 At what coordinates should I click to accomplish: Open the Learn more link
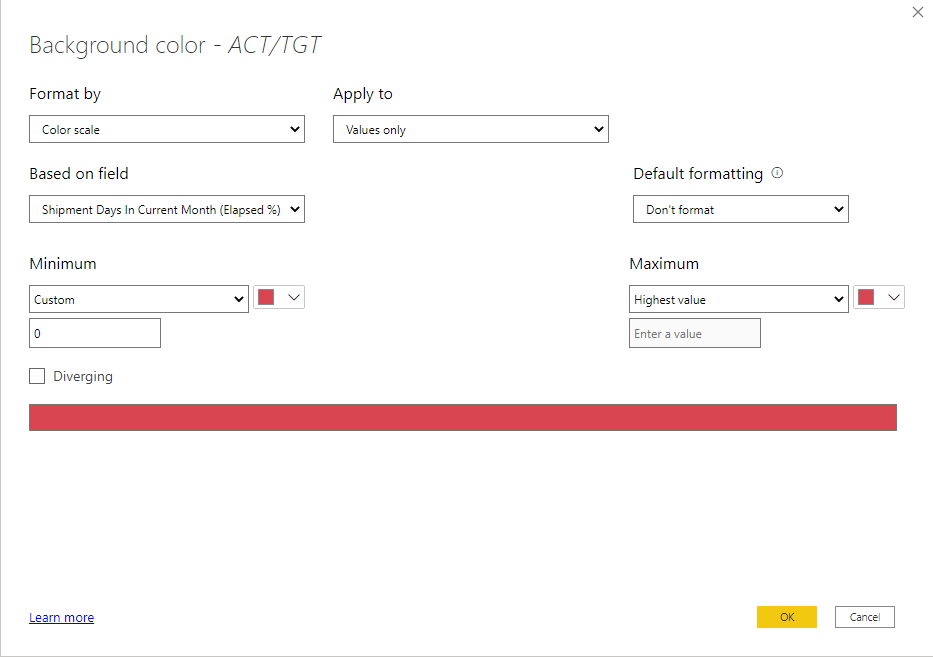coord(61,617)
